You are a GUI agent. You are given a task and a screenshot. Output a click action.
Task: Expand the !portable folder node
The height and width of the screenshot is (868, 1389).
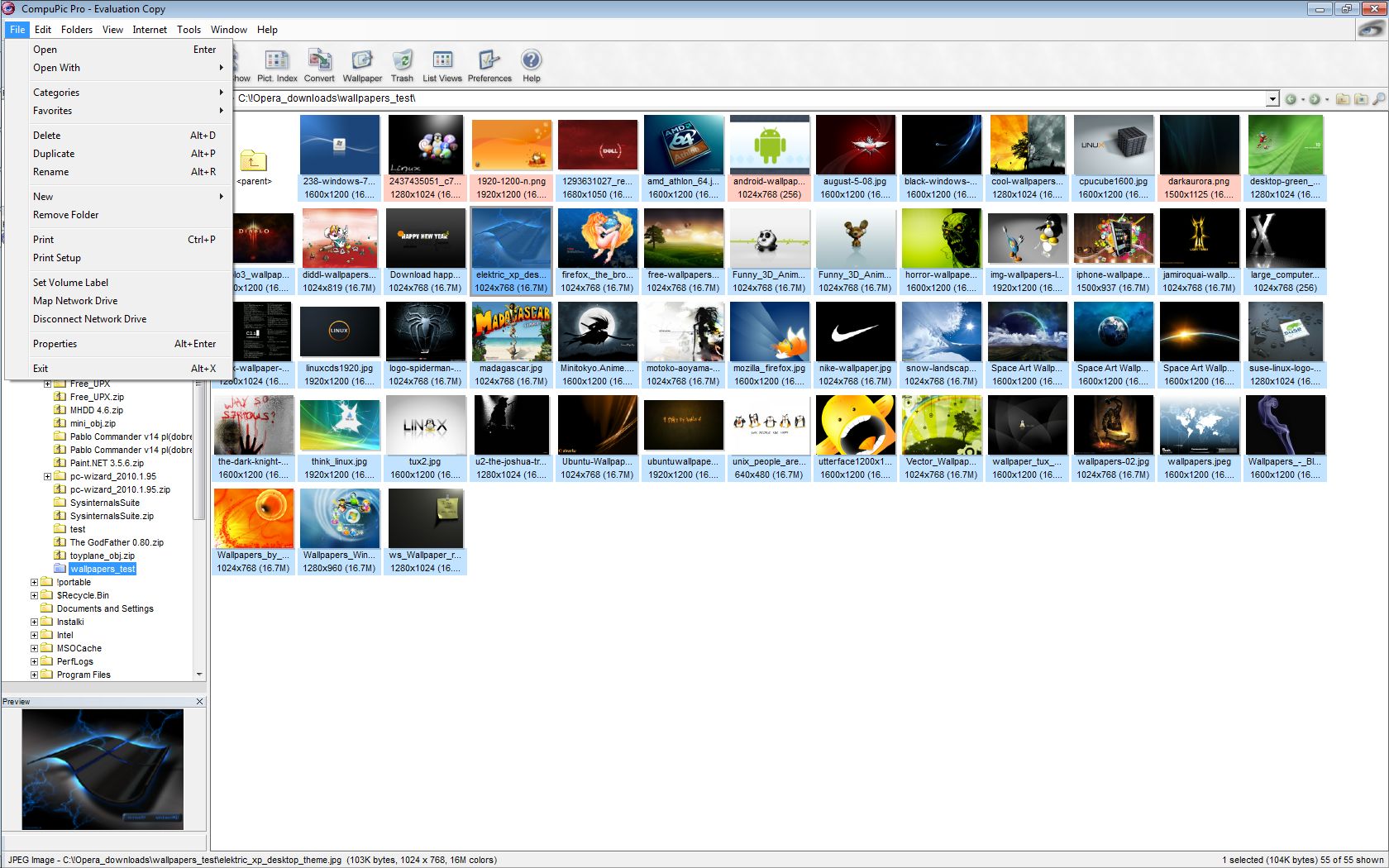point(34,582)
